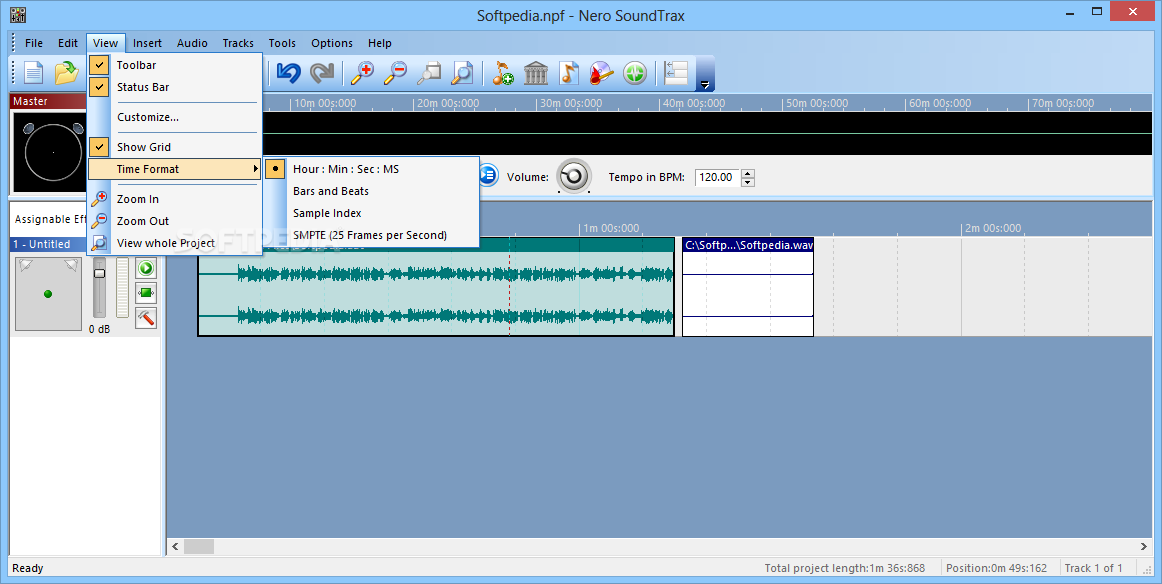Click the Open project folder icon
This screenshot has width=1162, height=584.
pos(67,73)
